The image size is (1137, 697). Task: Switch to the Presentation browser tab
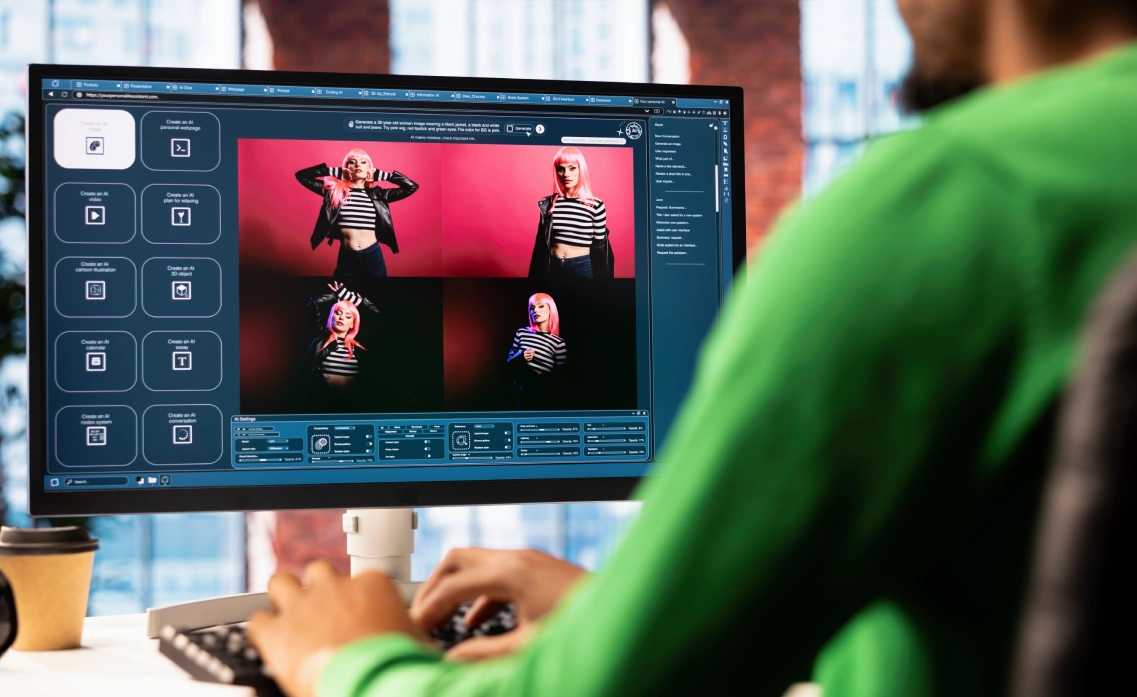147,86
